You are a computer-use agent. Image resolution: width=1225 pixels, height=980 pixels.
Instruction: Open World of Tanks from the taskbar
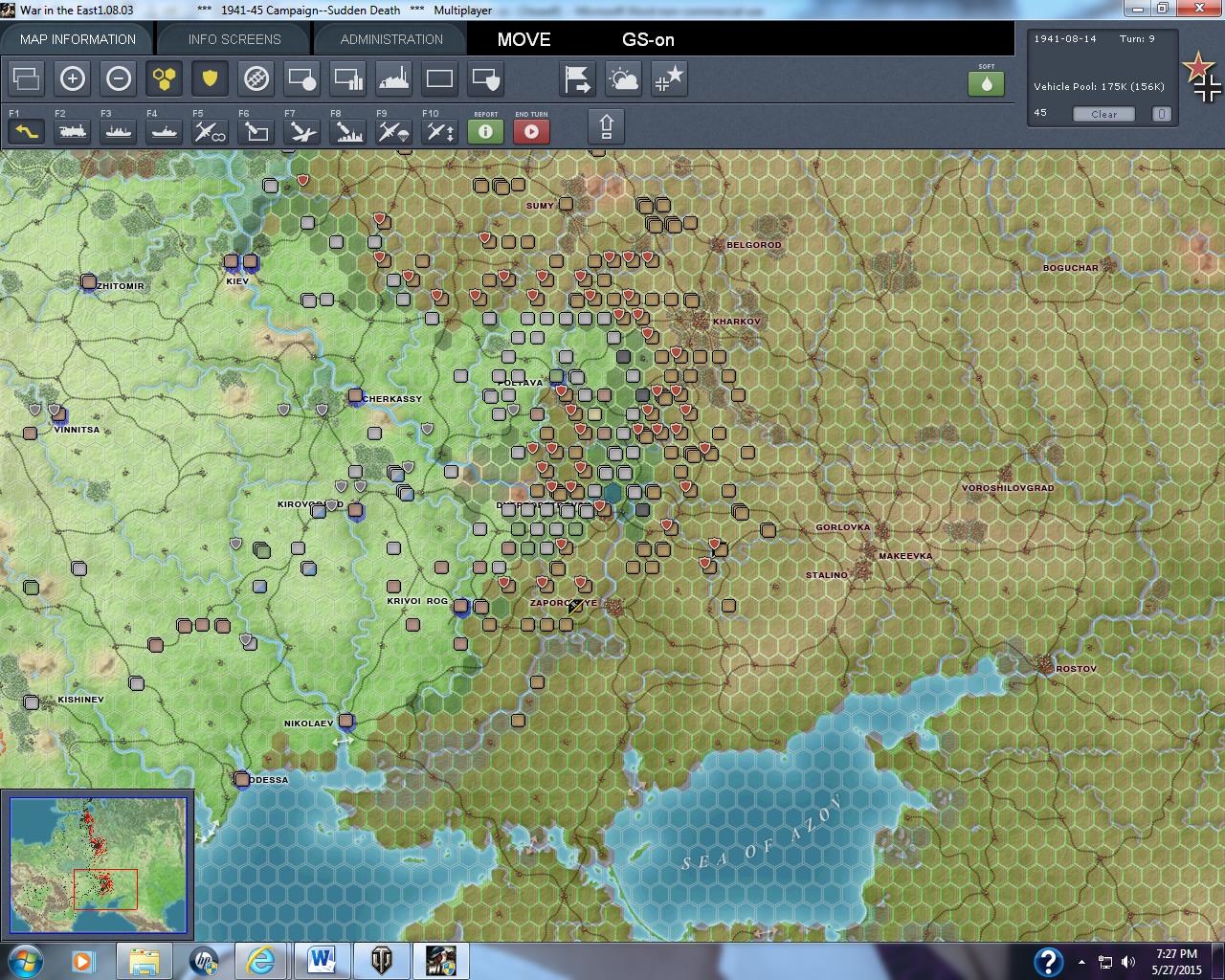pyautogui.click(x=381, y=961)
